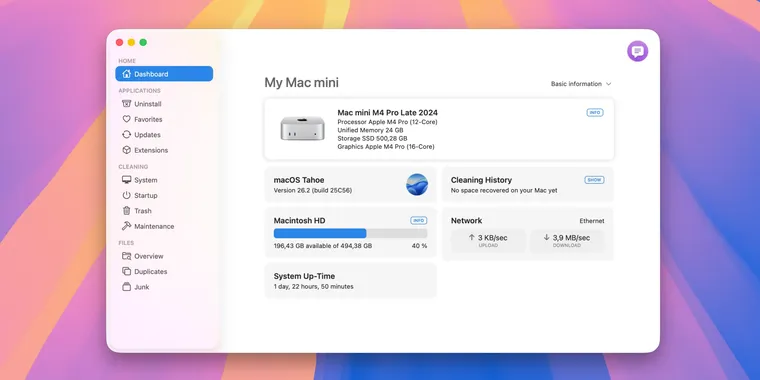Click '196,43 GB available of 494,38 GB' text

(x=323, y=246)
